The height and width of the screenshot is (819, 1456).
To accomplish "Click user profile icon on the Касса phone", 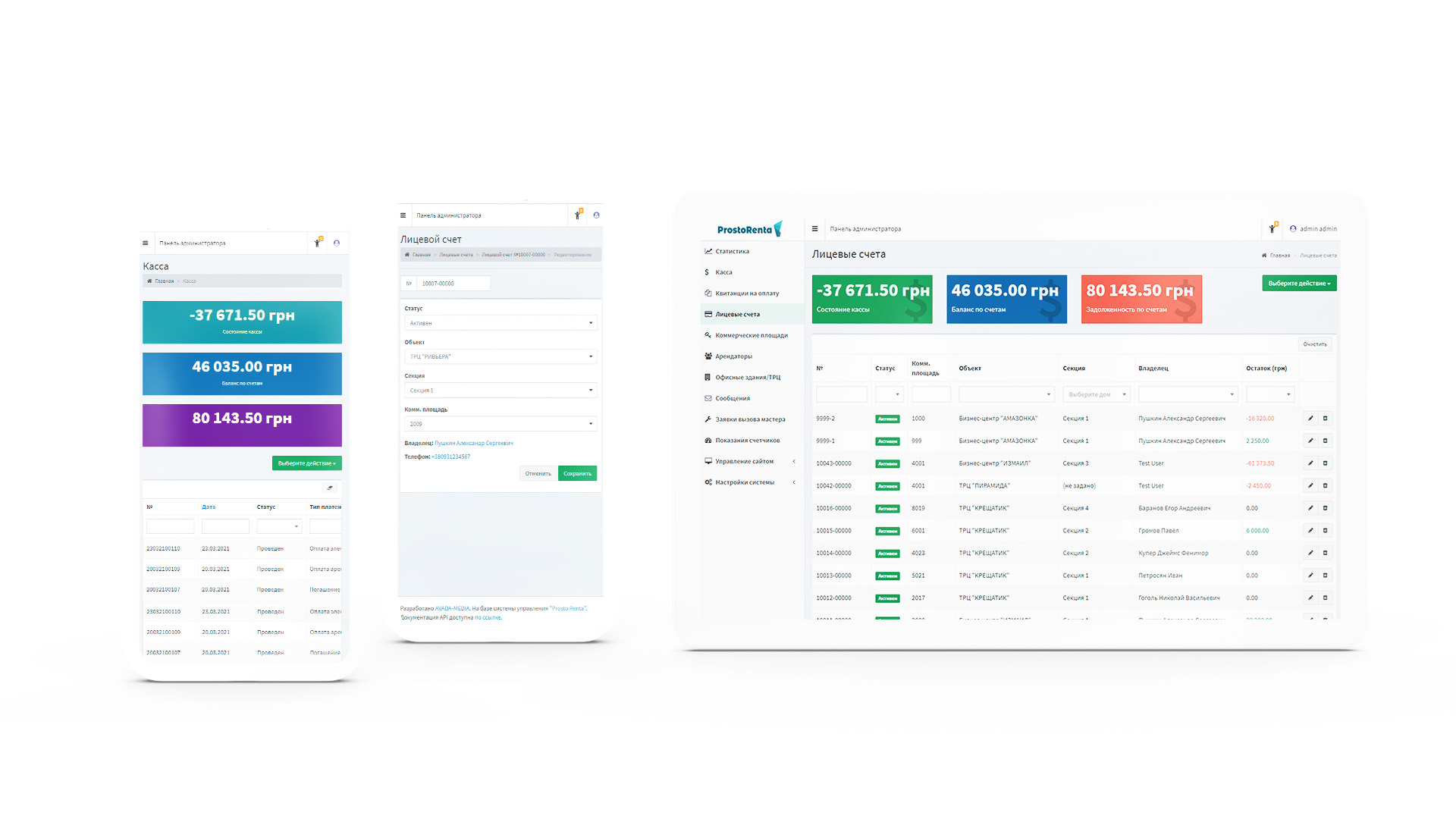I will [337, 243].
